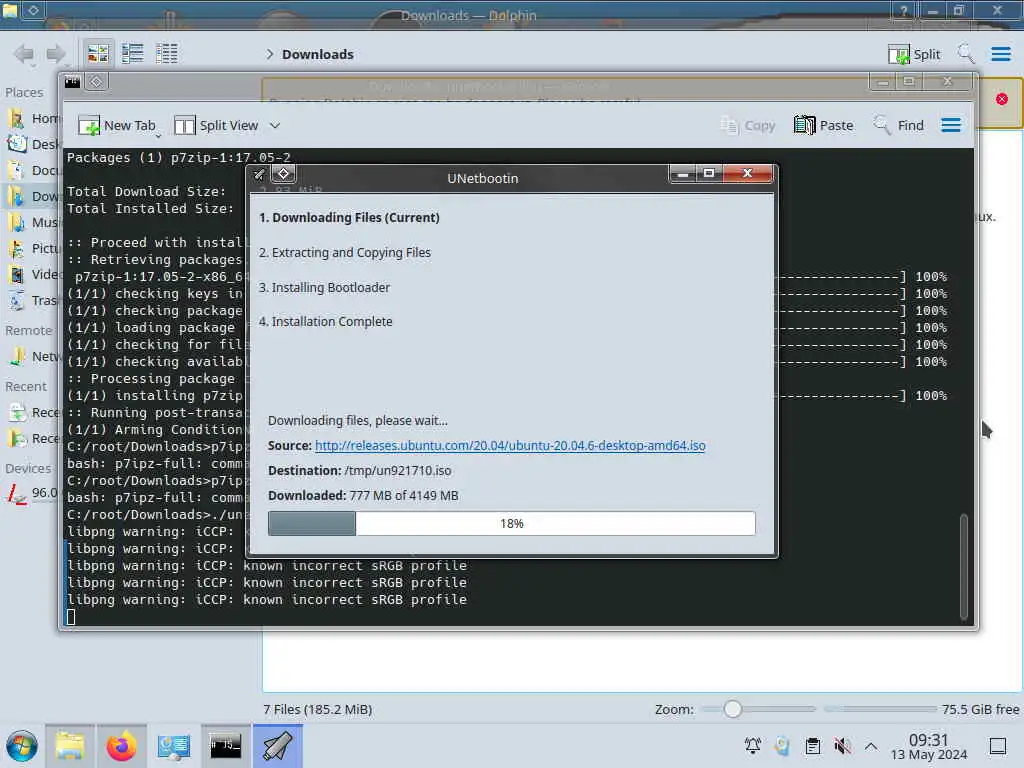Open the Ubuntu ISO source link
Viewport: 1024px width, 768px height.
click(510, 445)
